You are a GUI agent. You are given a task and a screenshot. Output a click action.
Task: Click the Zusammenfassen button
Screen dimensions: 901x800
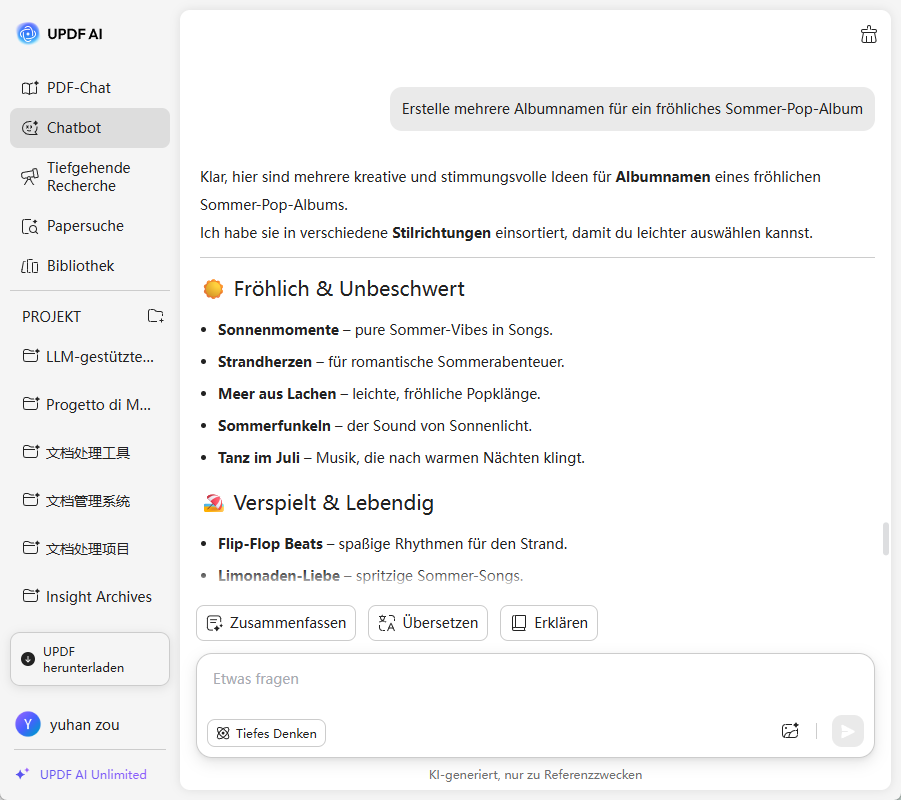(x=276, y=623)
